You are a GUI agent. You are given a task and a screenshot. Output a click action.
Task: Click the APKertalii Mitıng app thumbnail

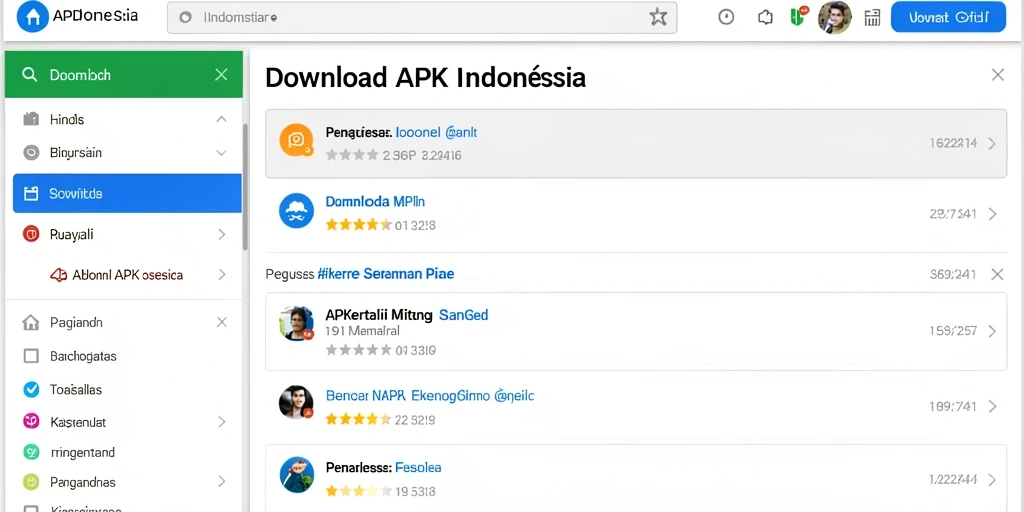coord(296,323)
